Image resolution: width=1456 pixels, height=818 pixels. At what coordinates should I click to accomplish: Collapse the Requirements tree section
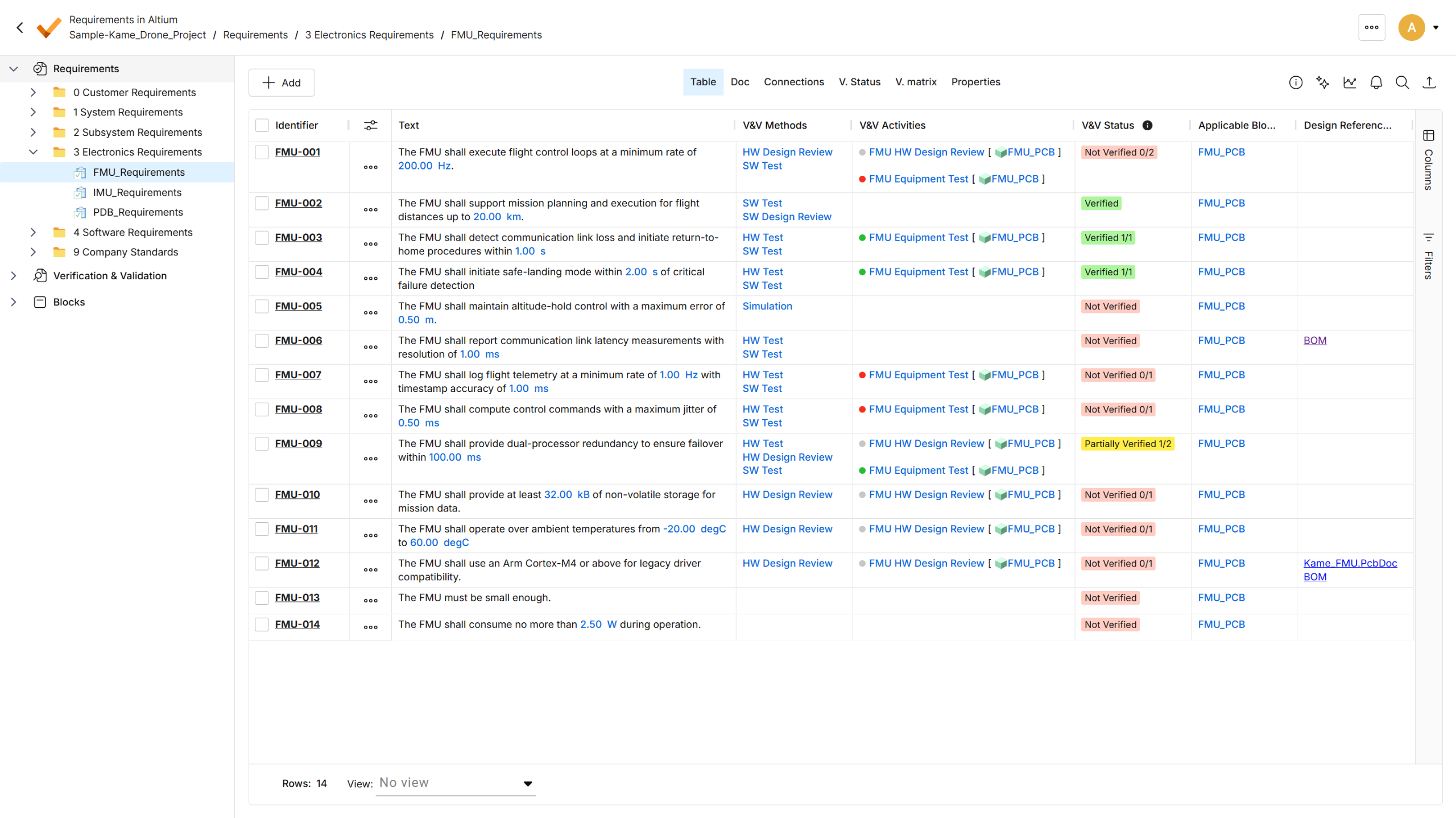(14, 69)
